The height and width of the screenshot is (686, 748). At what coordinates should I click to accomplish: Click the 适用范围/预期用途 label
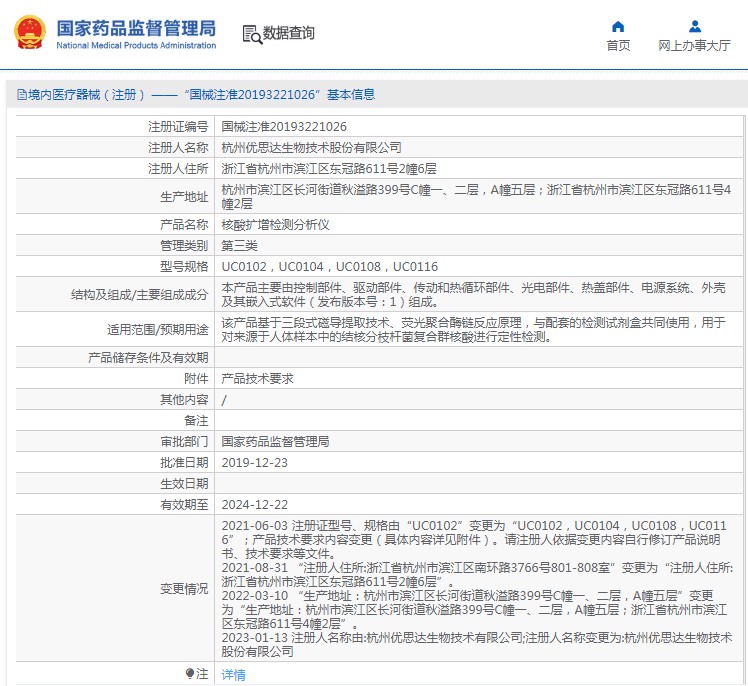[x=157, y=330]
